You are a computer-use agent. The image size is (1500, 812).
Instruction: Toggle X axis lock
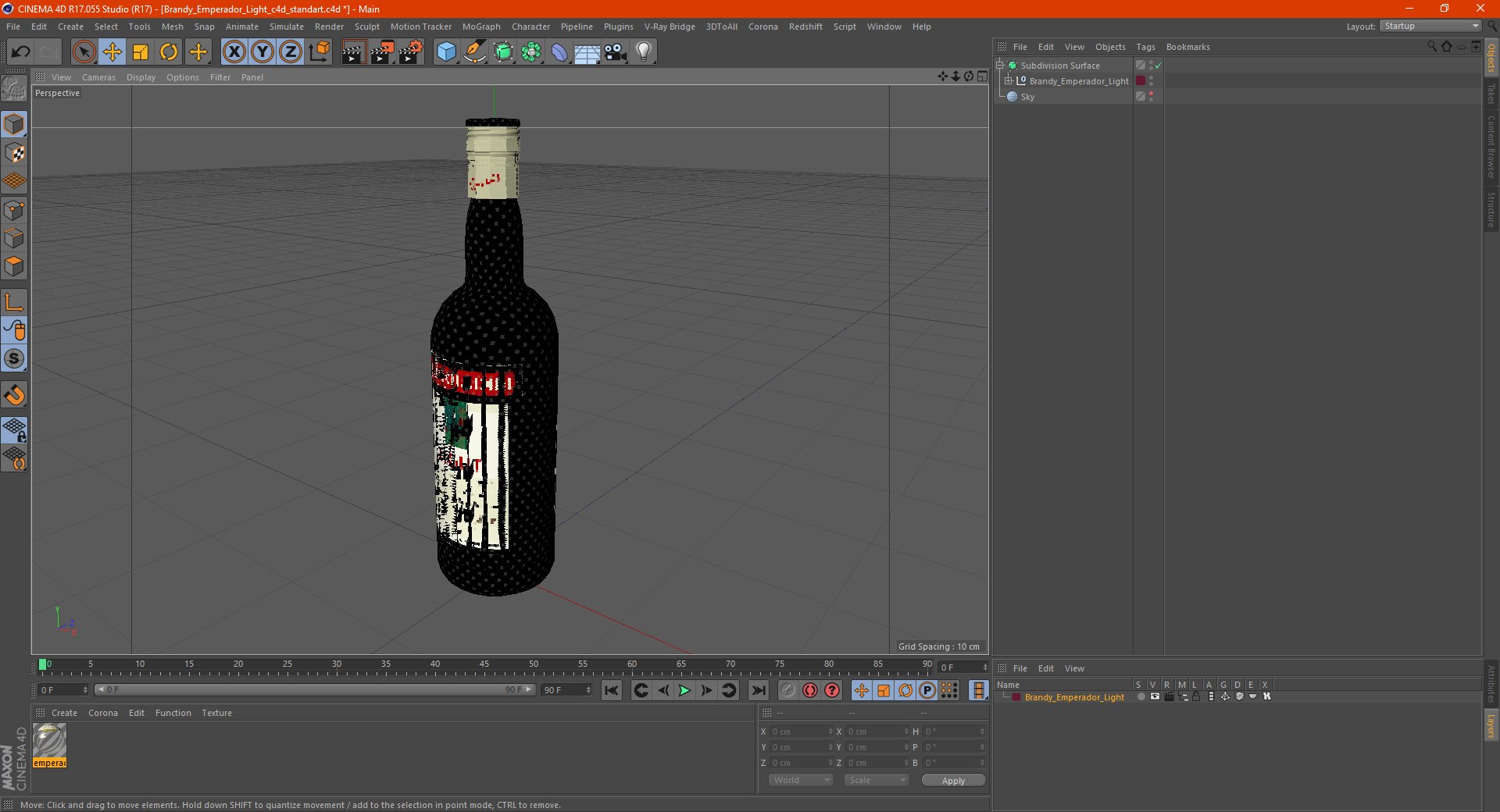pos(234,52)
